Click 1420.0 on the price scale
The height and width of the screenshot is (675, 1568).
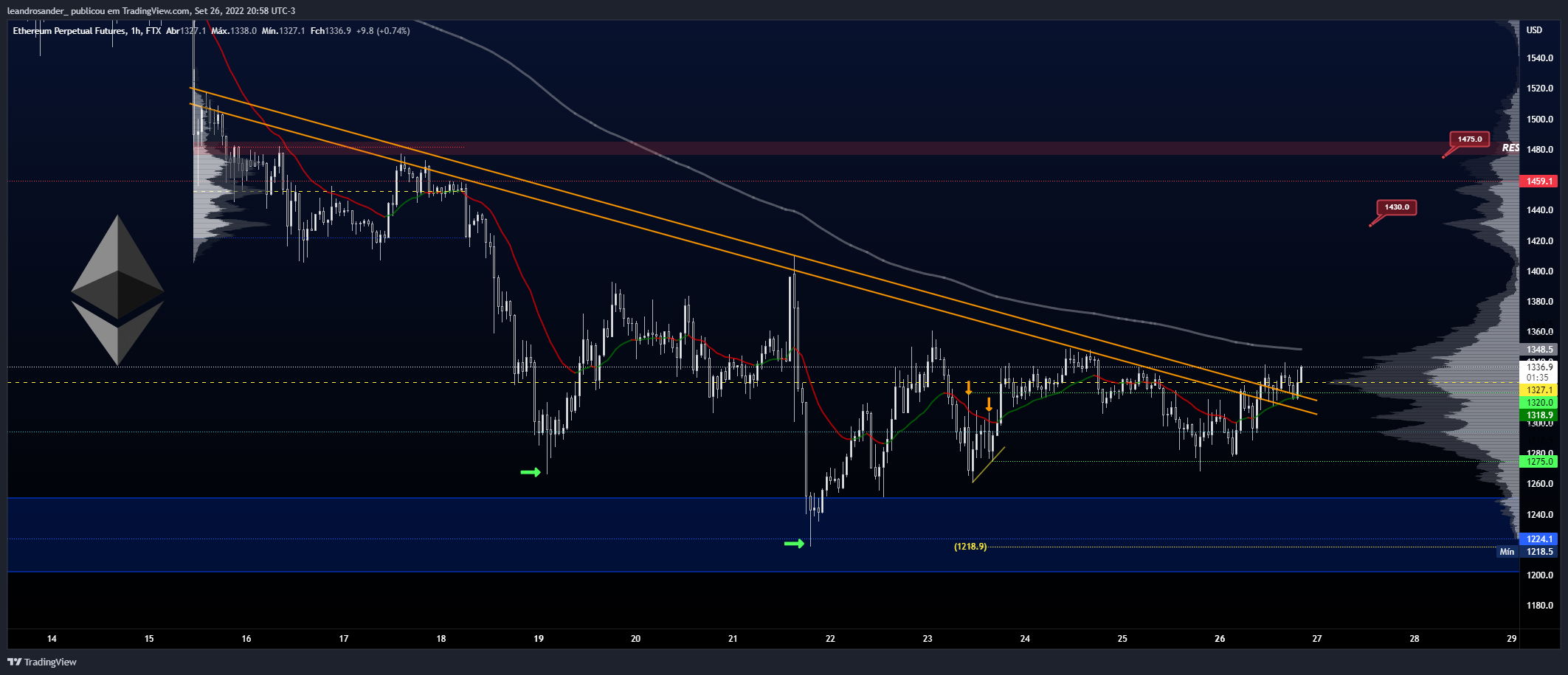pyautogui.click(x=1540, y=241)
